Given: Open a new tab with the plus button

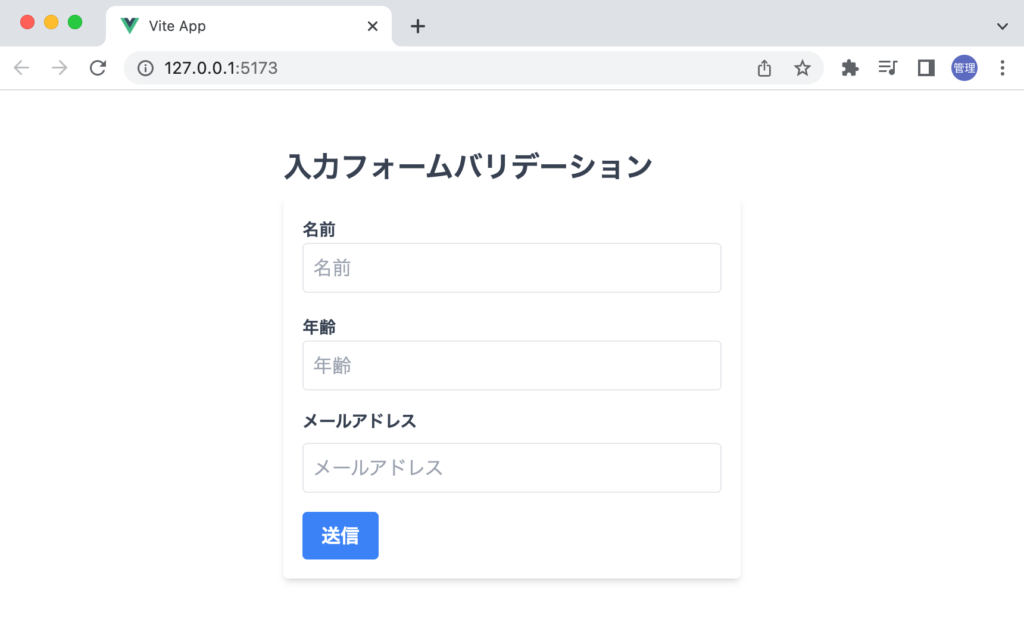Looking at the screenshot, I should tap(417, 26).
